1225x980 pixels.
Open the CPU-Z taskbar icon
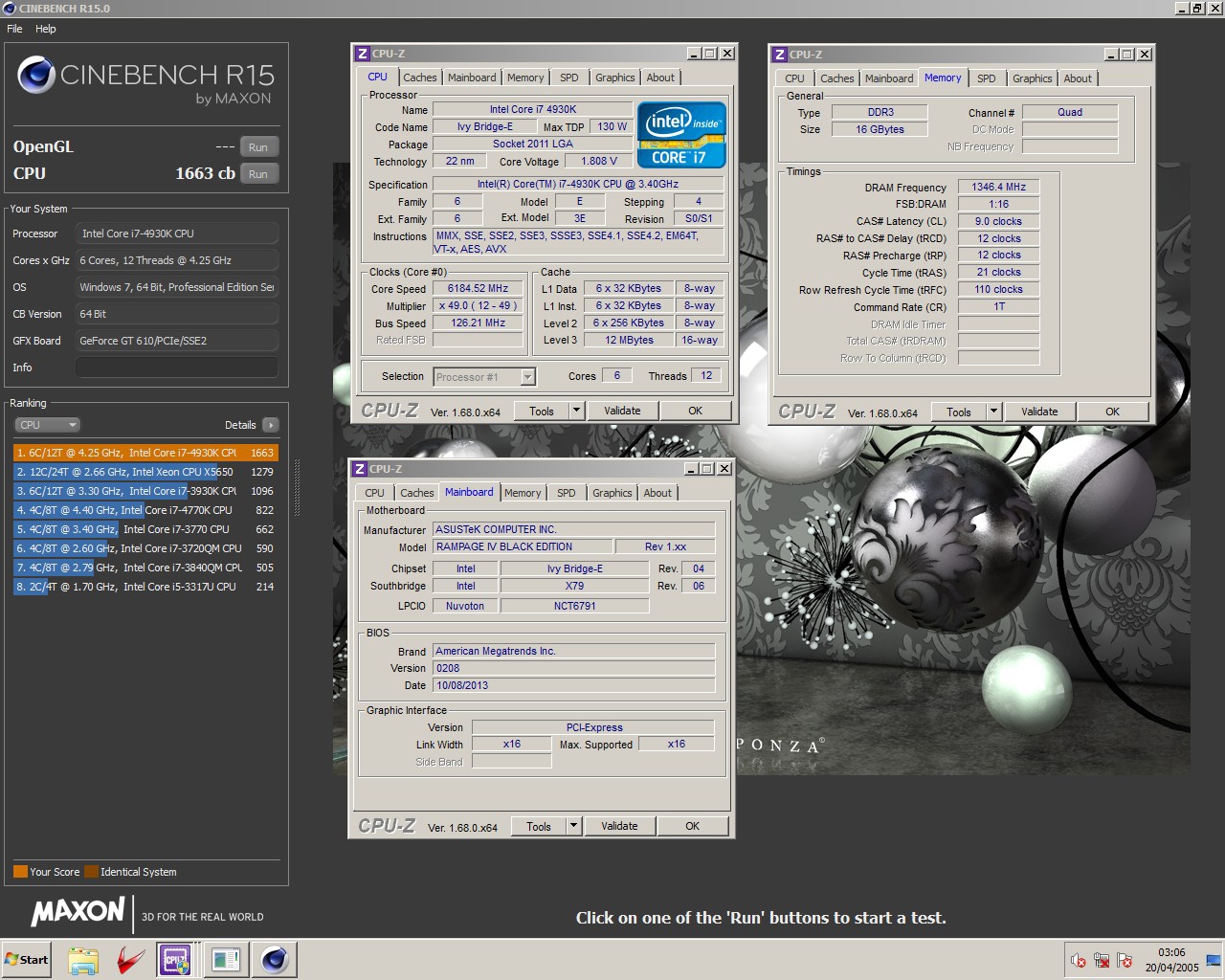[175, 960]
